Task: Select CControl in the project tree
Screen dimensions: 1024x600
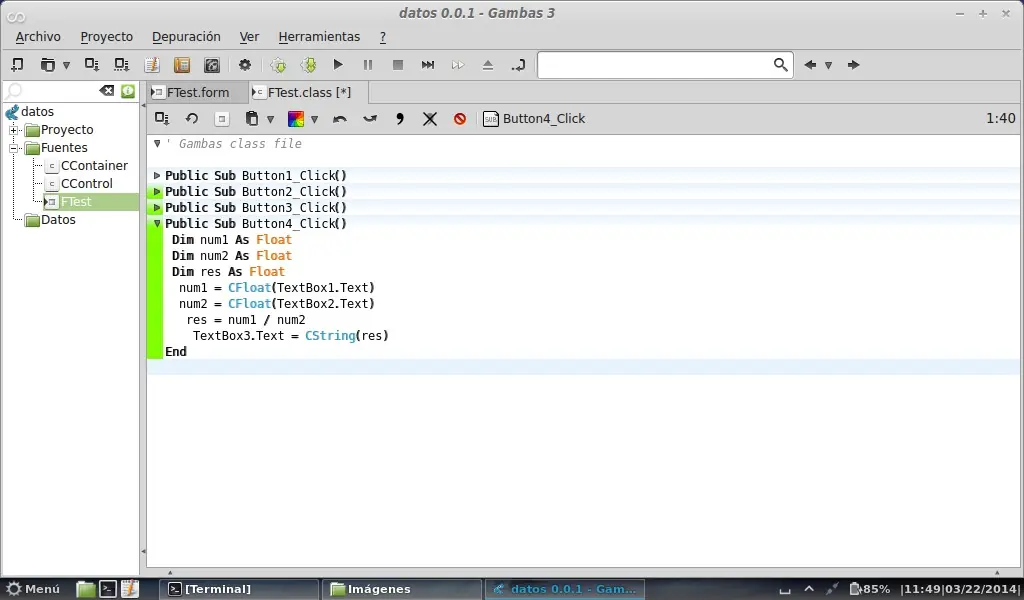Action: point(86,184)
